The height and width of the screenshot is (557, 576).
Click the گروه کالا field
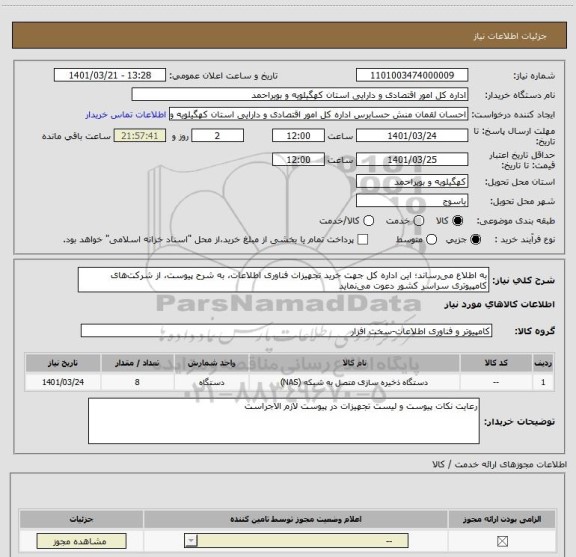click(286, 331)
